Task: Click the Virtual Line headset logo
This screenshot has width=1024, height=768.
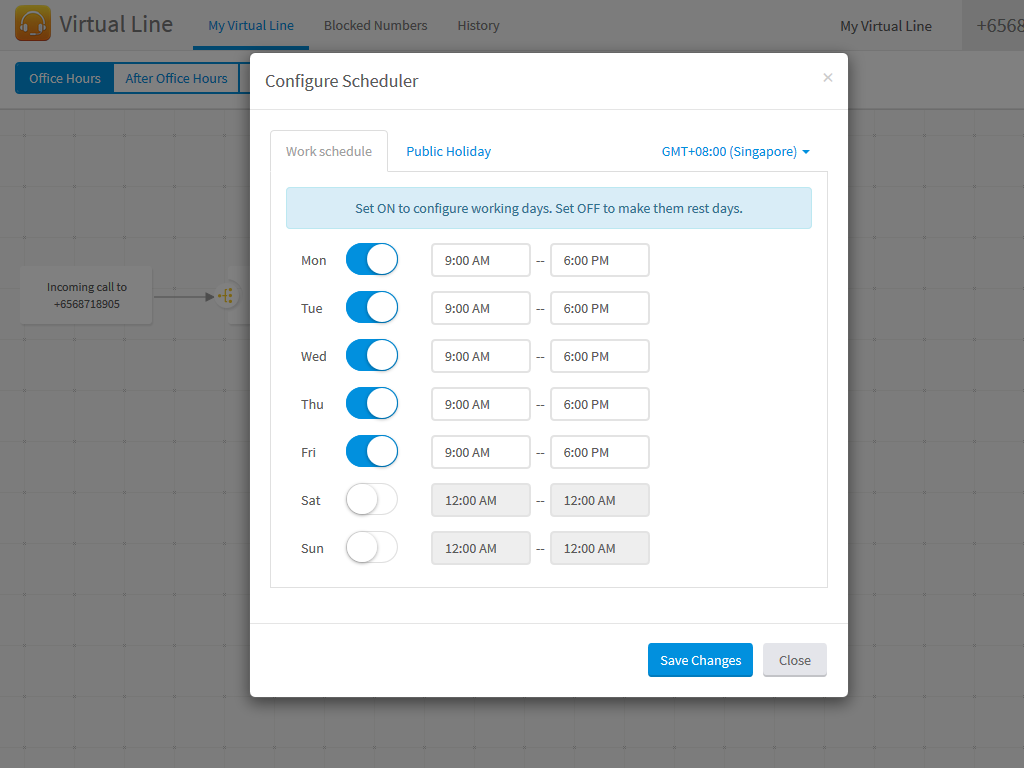Action: point(34,23)
